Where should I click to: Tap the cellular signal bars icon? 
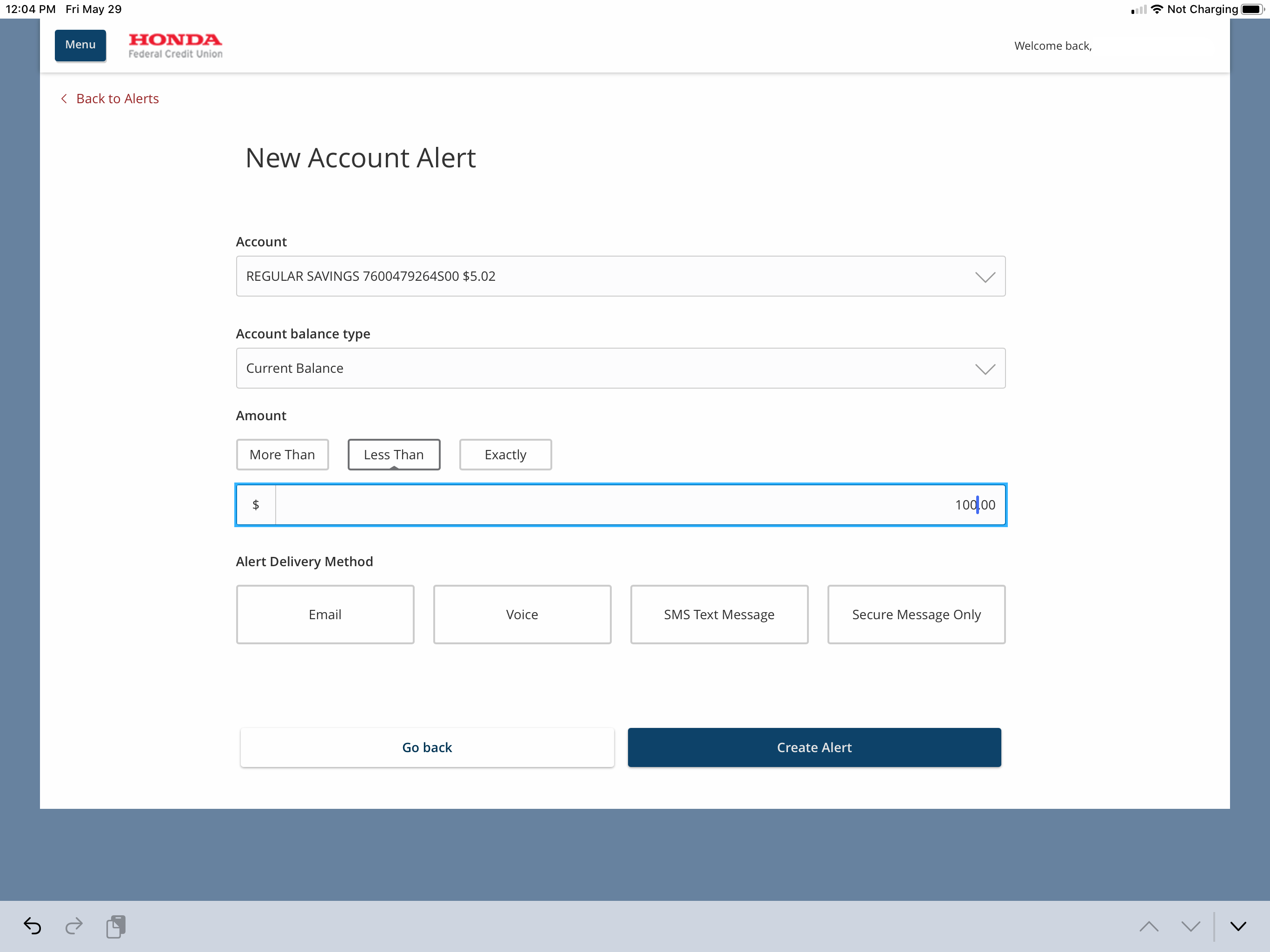[x=1138, y=10]
